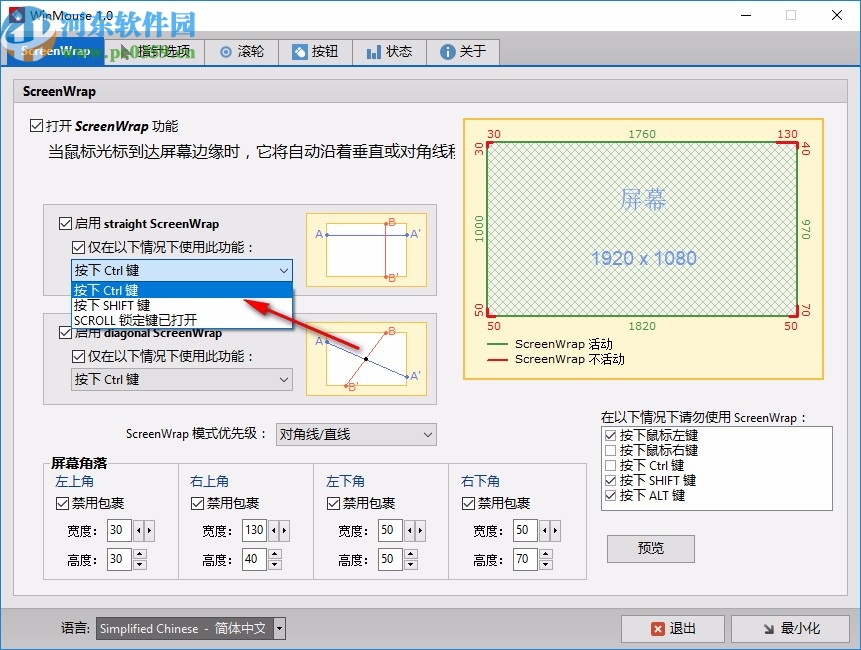
Task: Toggle 右上角 禁用包裹 checkbox
Action: click(197, 503)
